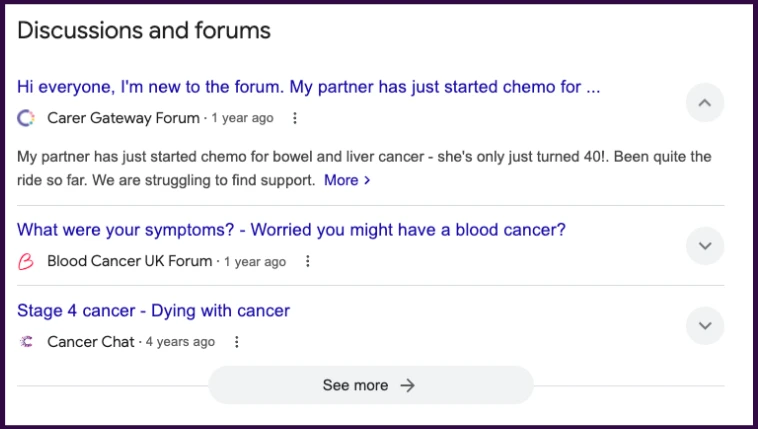
Task: Click the bowel and liver cancer snippet text
Action: click(364, 168)
